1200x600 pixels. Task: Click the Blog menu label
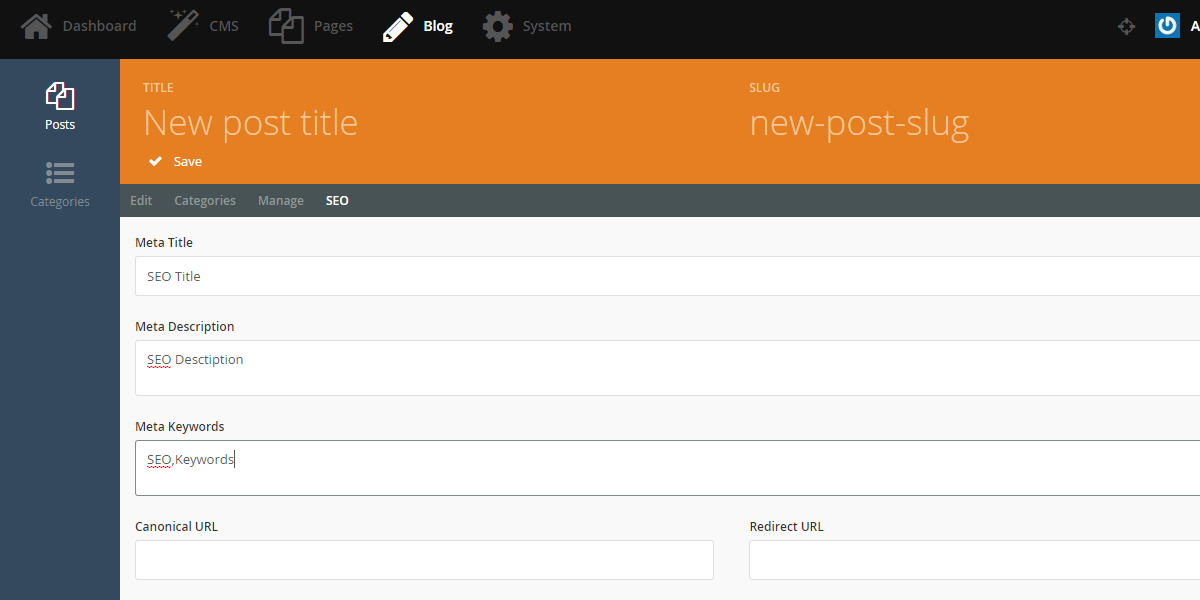438,26
